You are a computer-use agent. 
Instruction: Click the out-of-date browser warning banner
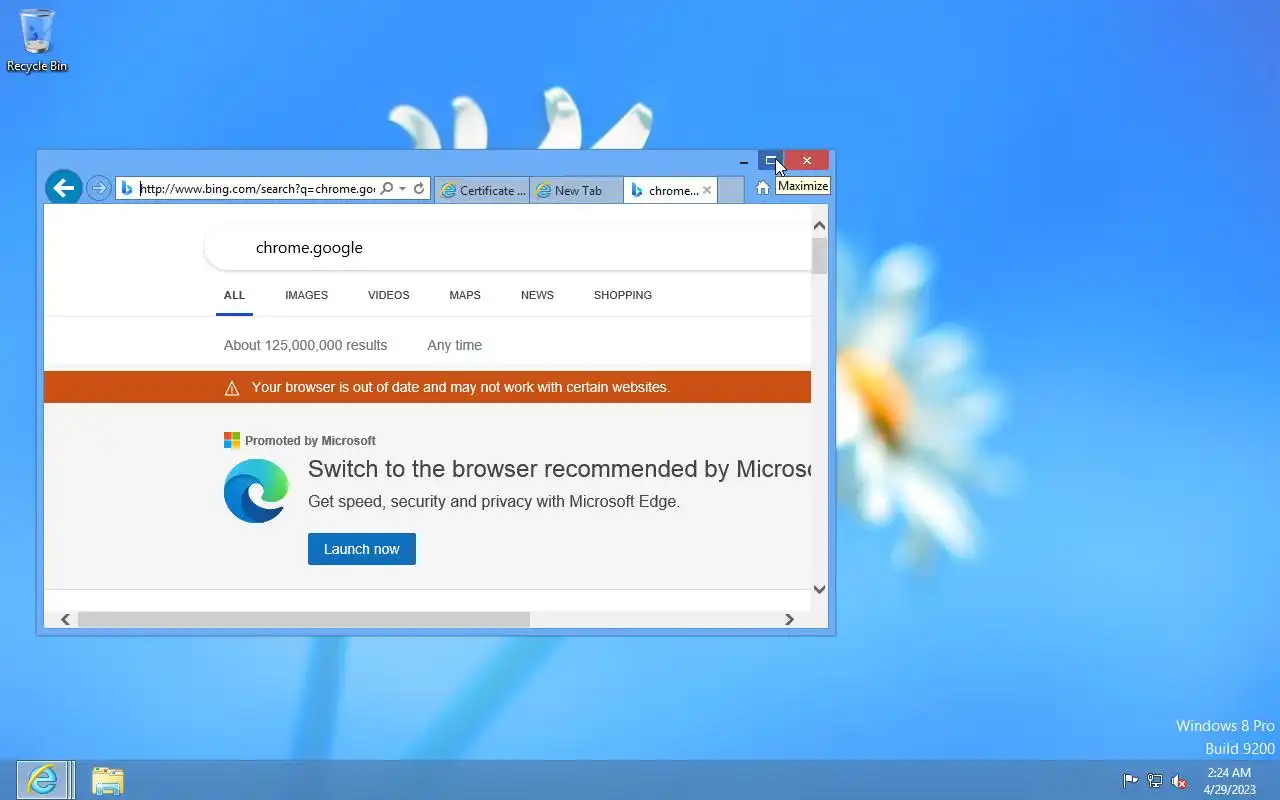coord(427,387)
